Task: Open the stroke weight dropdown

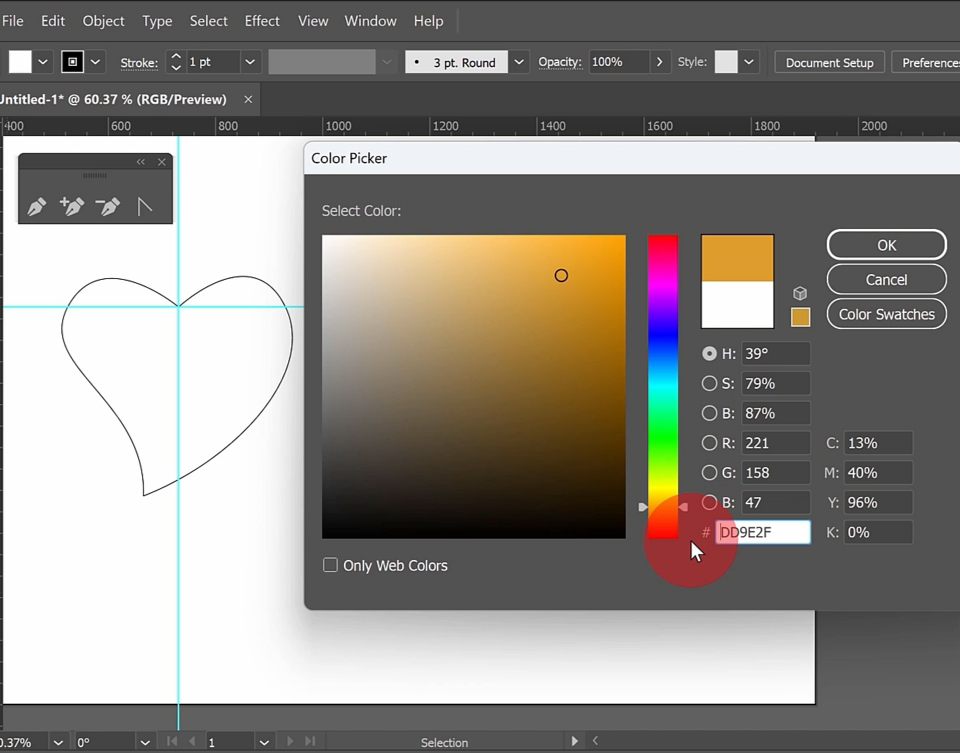Action: tap(250, 62)
